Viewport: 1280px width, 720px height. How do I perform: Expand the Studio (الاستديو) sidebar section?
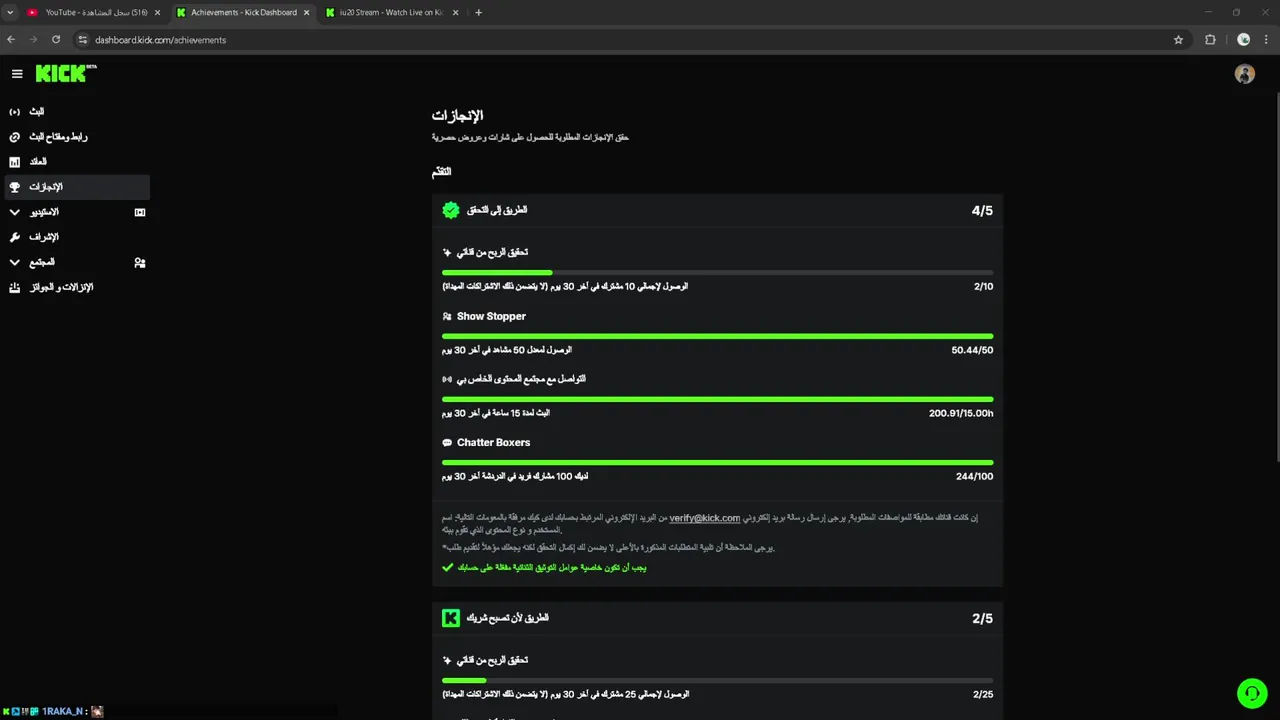click(14, 212)
